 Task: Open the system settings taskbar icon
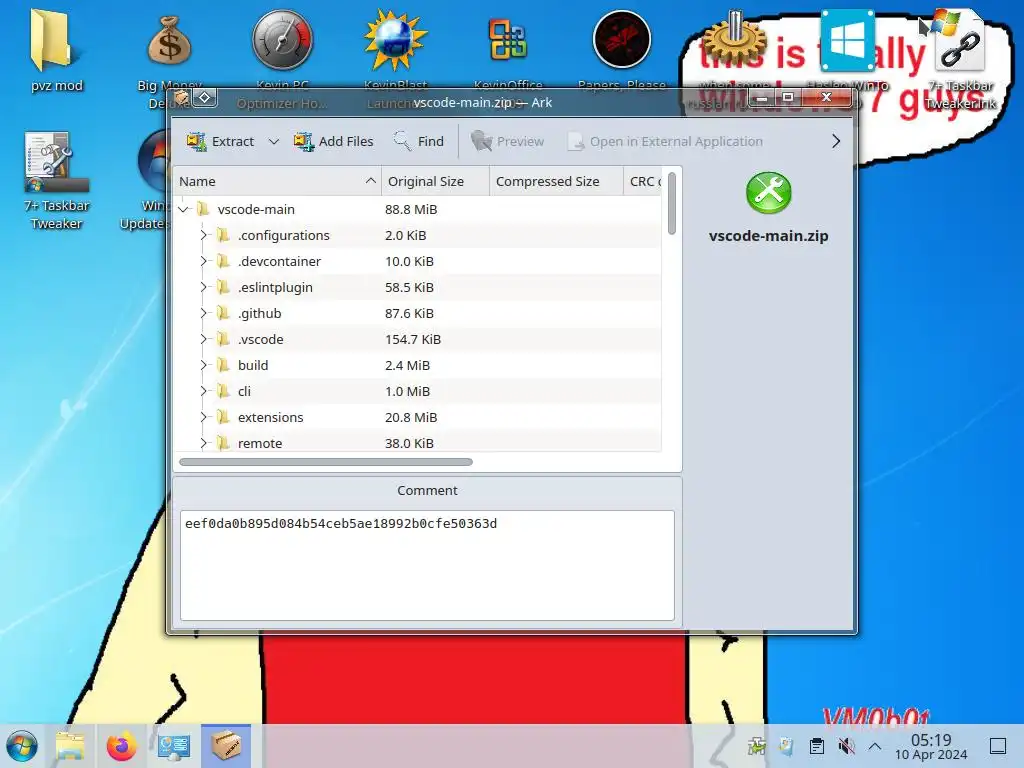click(x=174, y=746)
